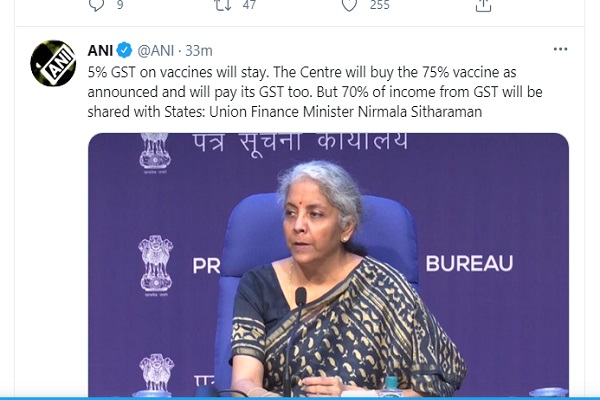The width and height of the screenshot is (600, 400).
Task: Click the tweet text about GST
Action: 315,92
